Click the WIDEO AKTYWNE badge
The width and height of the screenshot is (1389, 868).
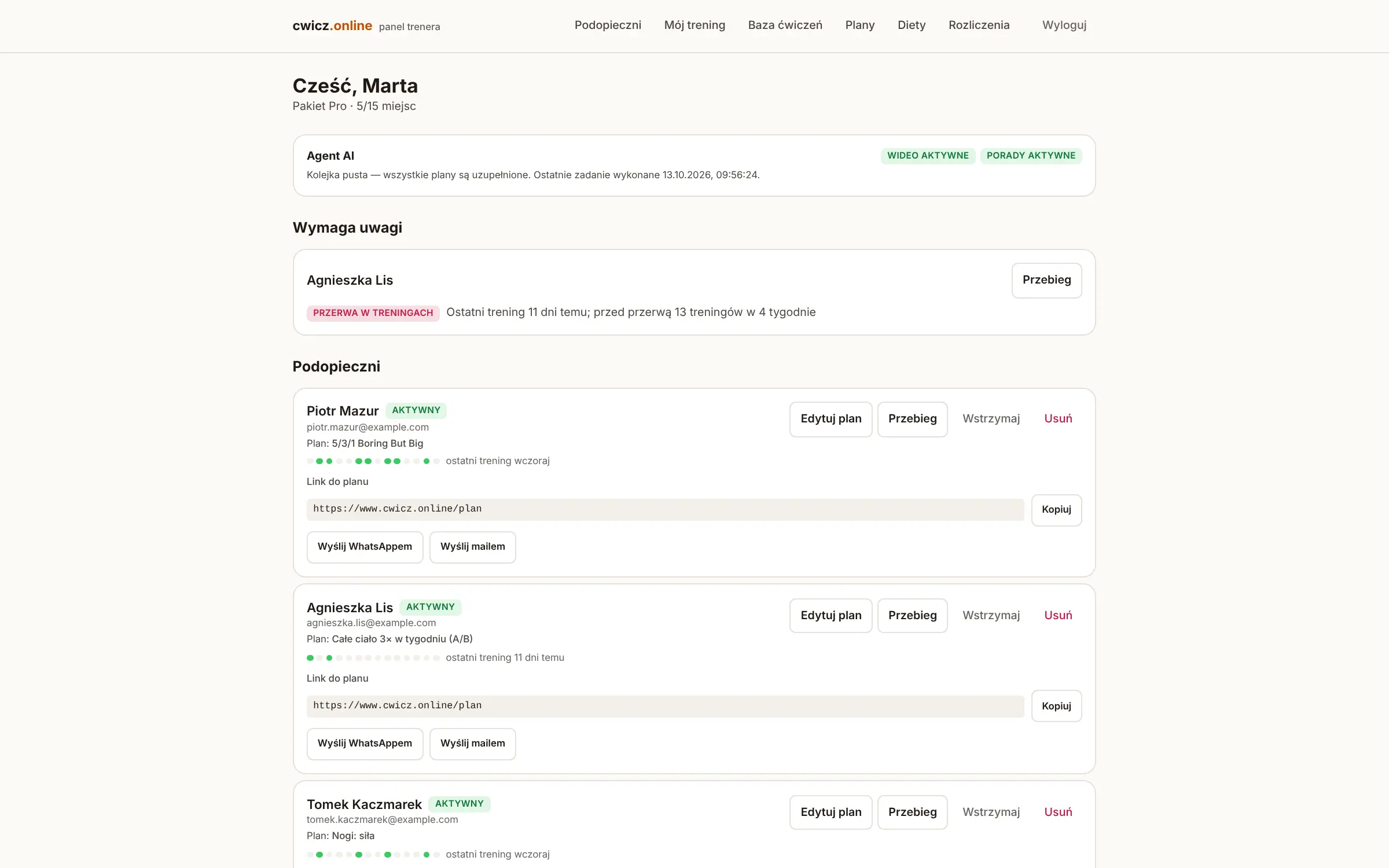point(928,156)
